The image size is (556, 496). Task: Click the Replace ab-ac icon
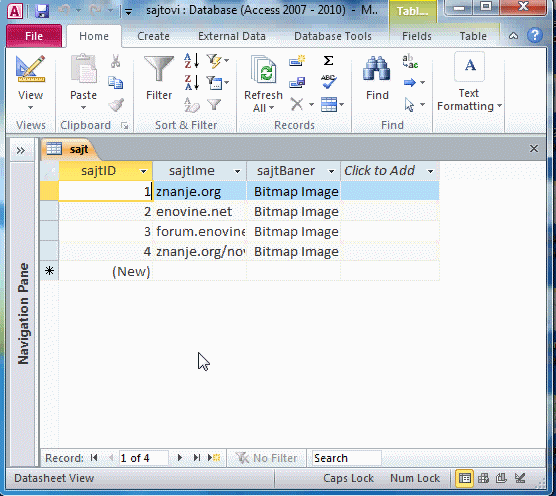coord(410,61)
